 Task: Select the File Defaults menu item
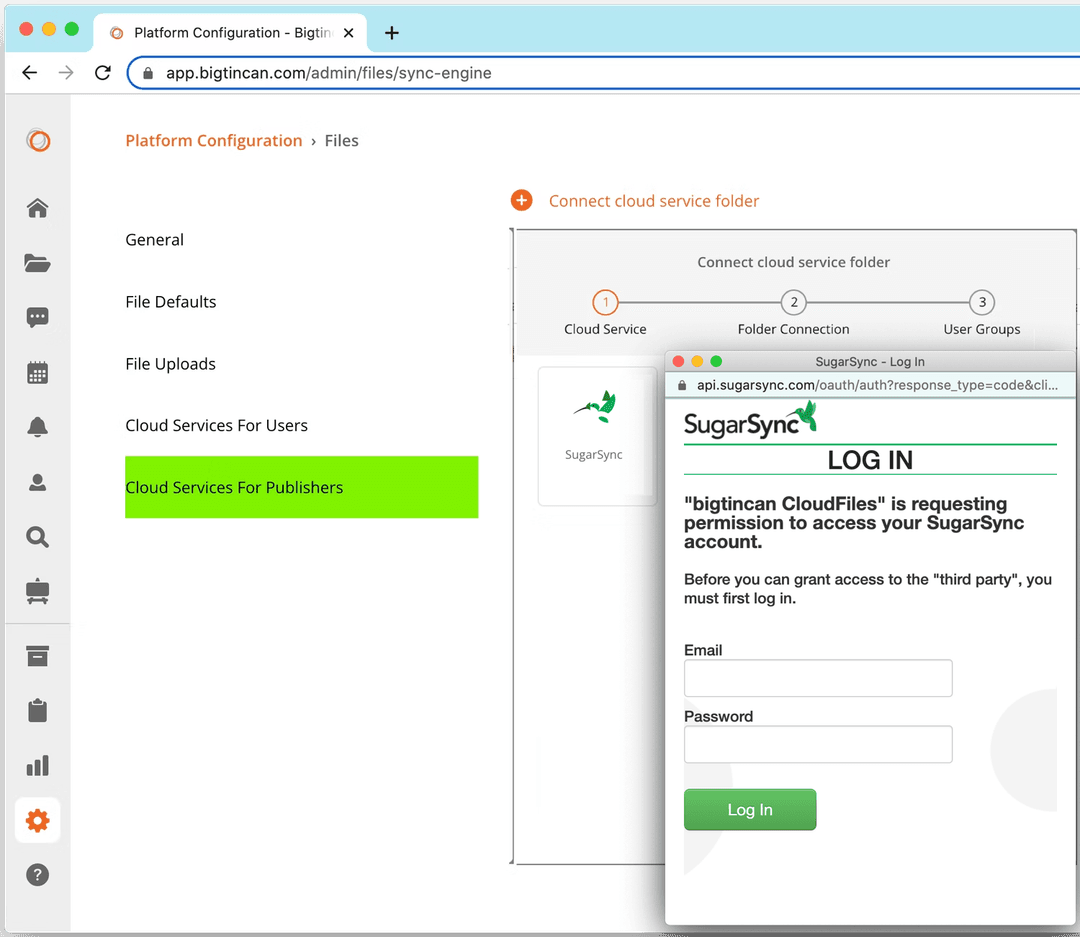[x=171, y=302]
